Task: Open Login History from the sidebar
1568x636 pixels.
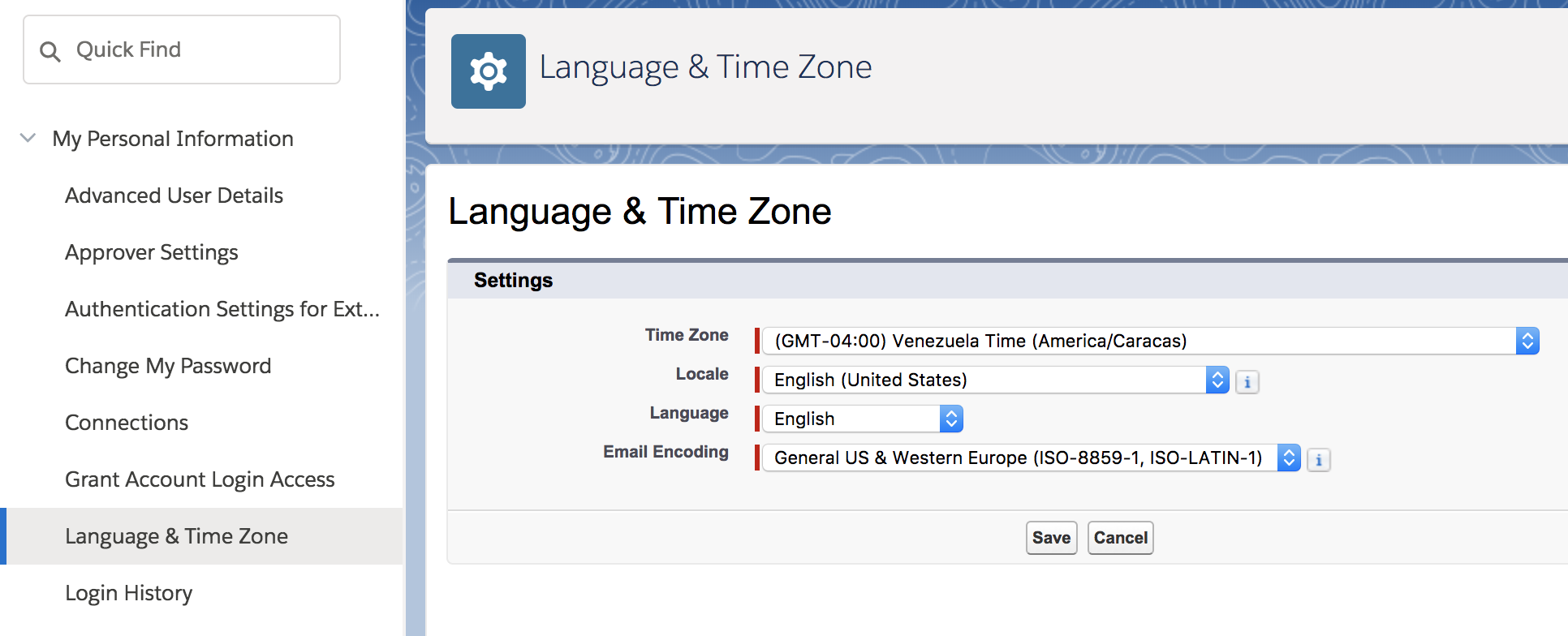Action: tap(128, 593)
